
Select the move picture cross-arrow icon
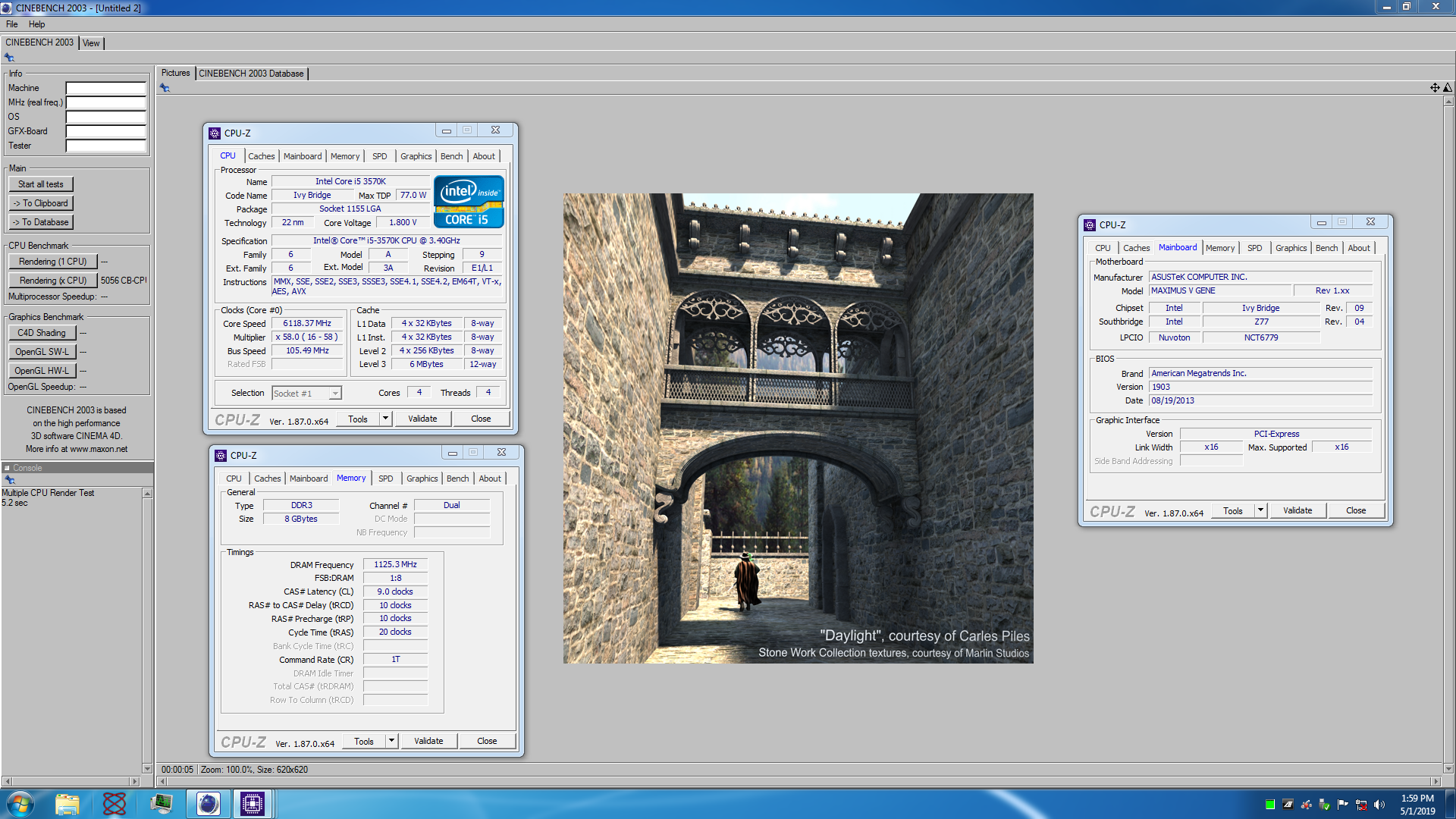click(1435, 88)
